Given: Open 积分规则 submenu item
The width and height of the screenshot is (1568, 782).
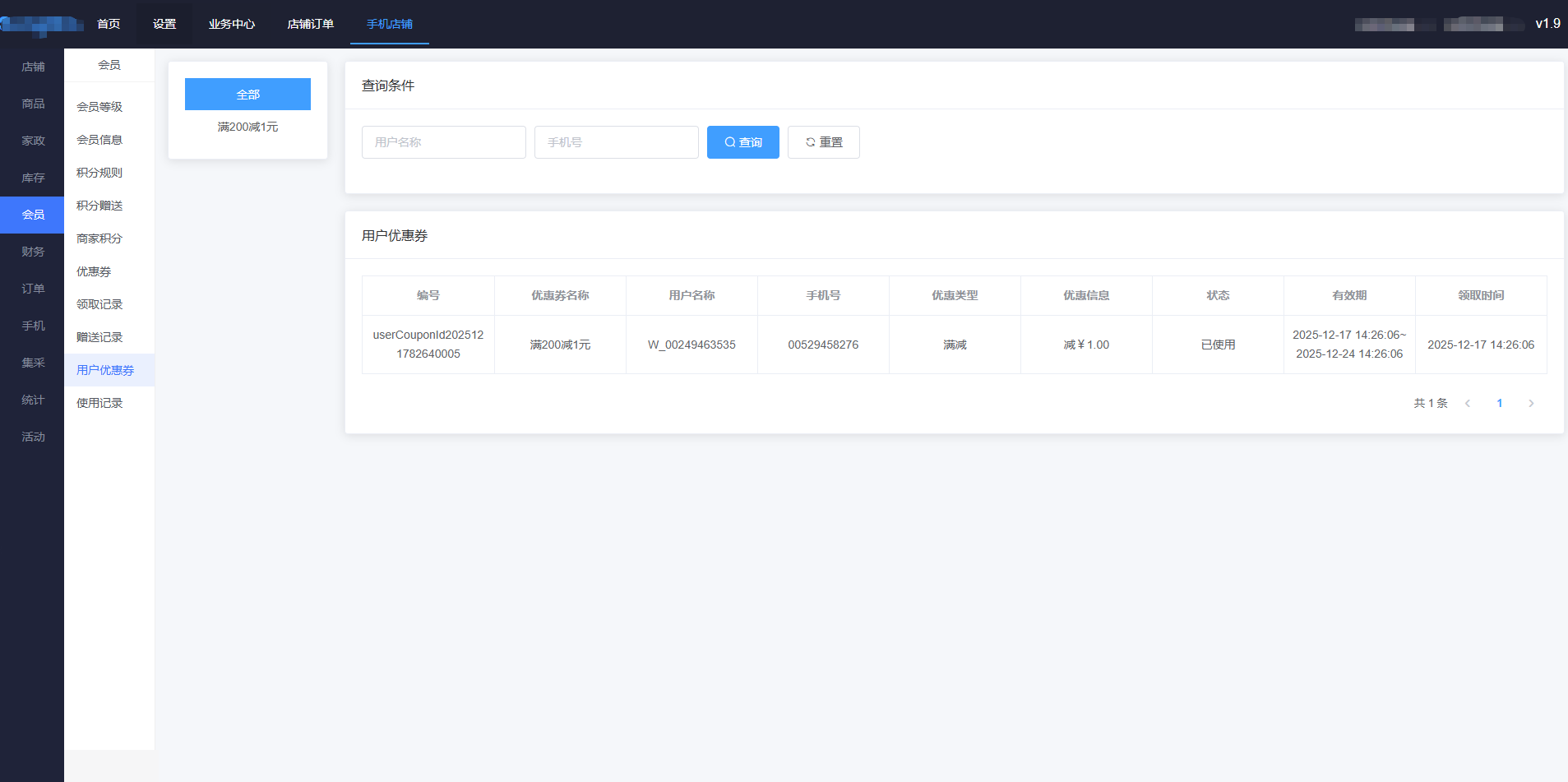Looking at the screenshot, I should pos(99,173).
